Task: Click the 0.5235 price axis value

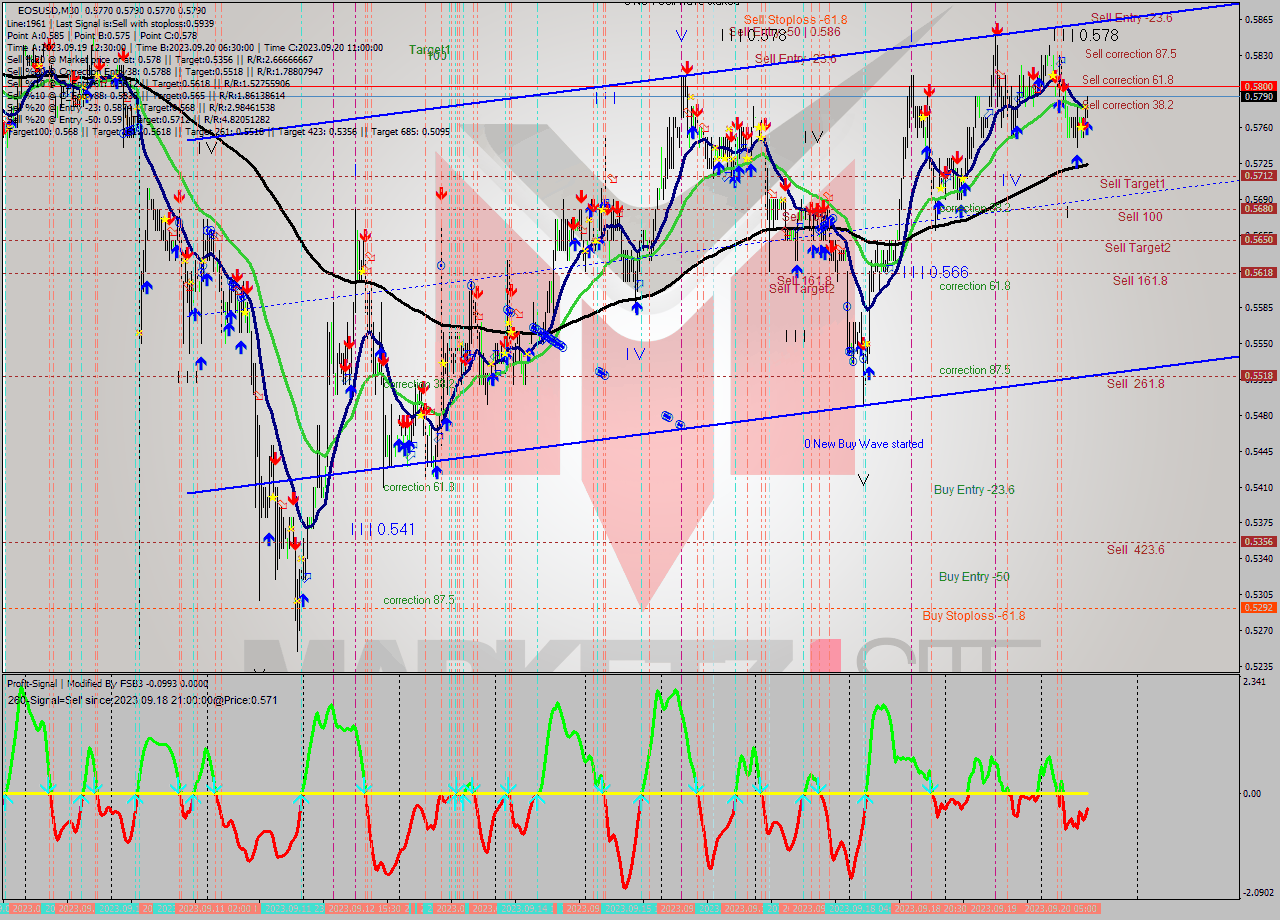Action: click(x=1257, y=667)
